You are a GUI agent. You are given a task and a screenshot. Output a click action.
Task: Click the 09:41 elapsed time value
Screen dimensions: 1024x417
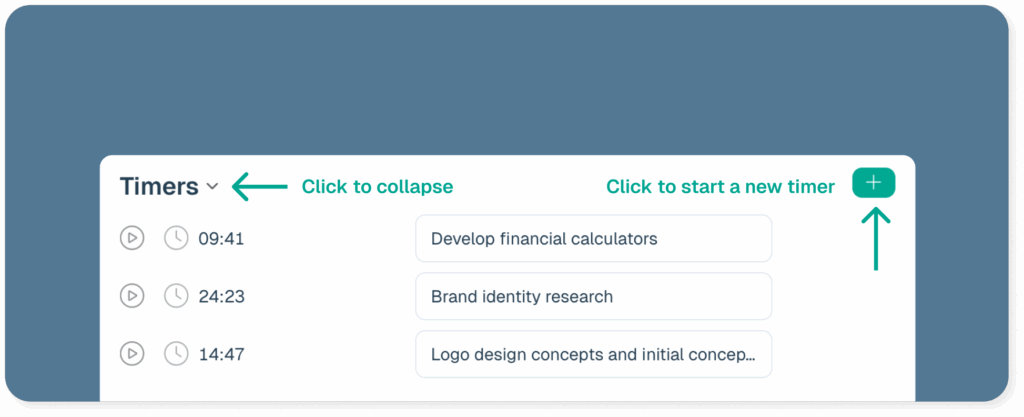tap(221, 239)
